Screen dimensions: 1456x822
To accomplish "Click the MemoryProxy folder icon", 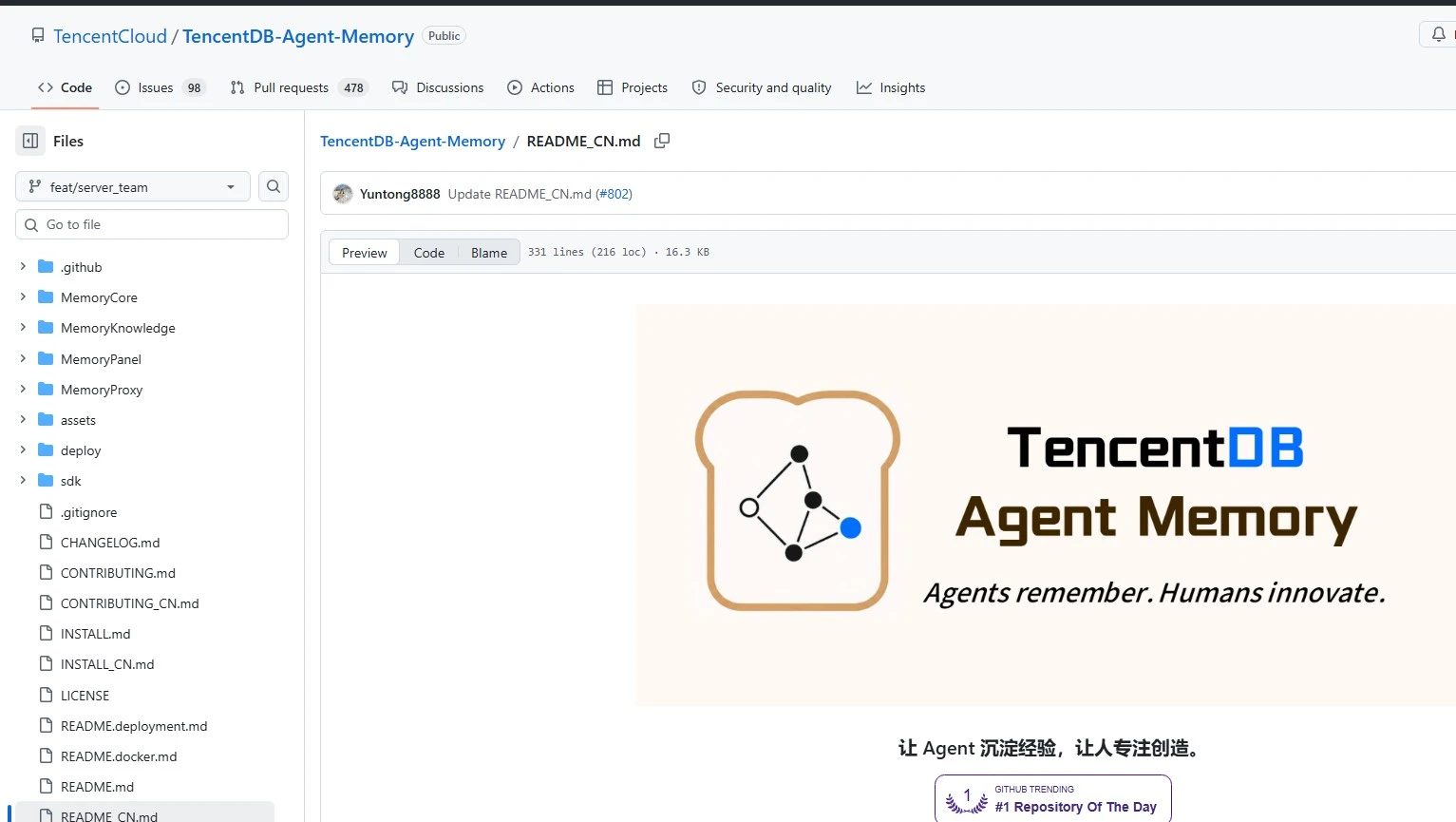I will tap(46, 390).
